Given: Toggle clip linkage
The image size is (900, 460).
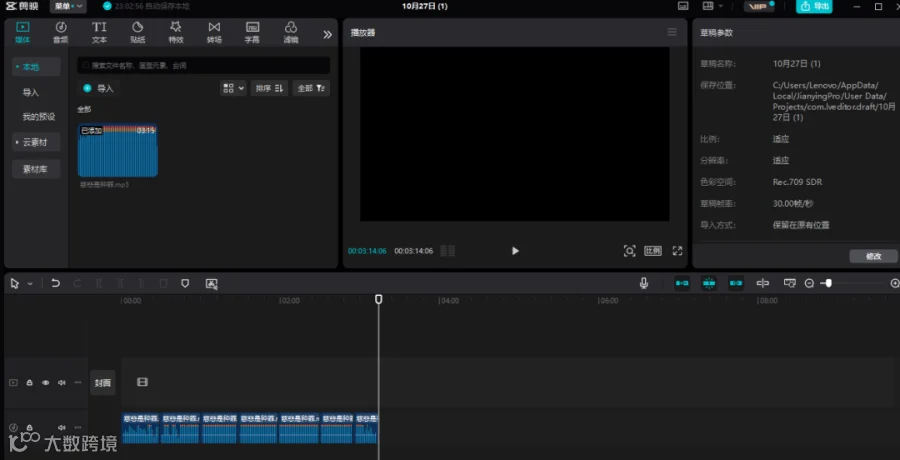Looking at the screenshot, I should click(736, 283).
